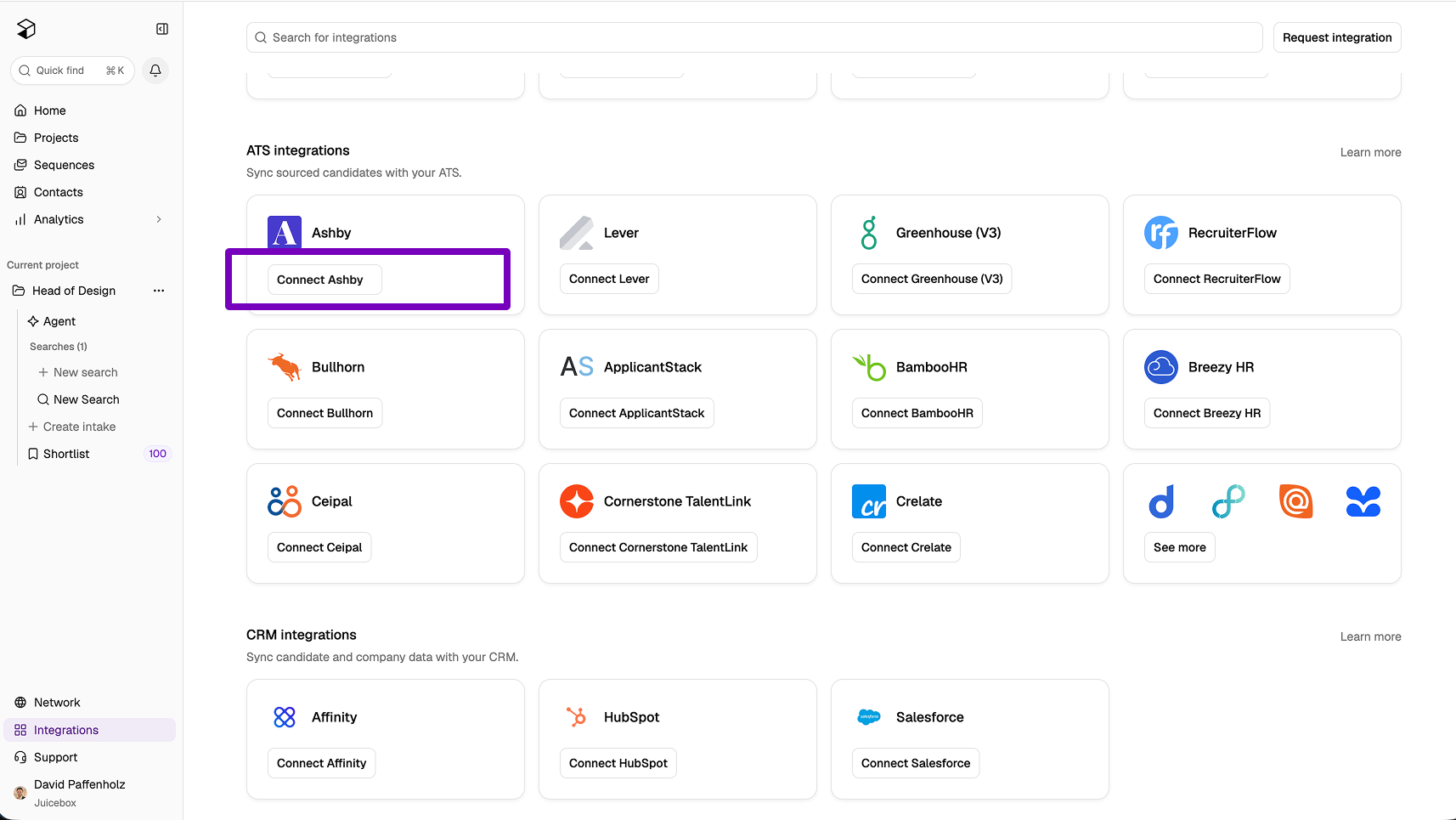1456x820 pixels.
Task: Click Connect Cornerstone TalentLink button
Action: 658,547
